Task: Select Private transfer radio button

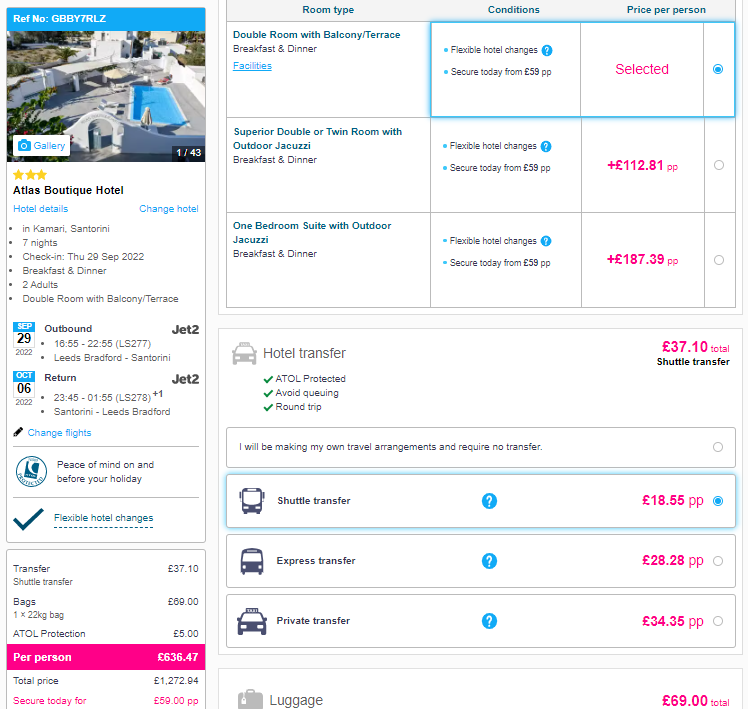Action: pyautogui.click(x=717, y=621)
